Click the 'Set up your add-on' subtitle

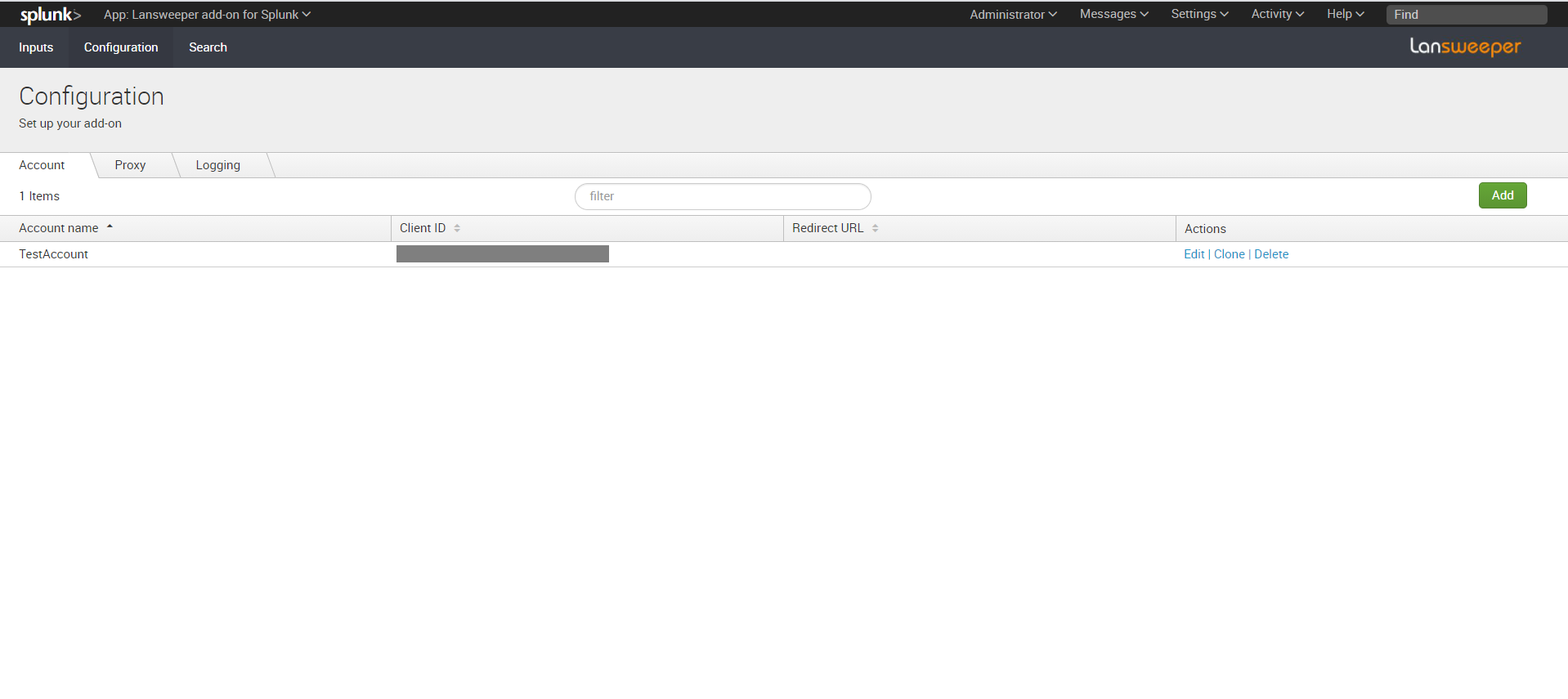[x=70, y=123]
